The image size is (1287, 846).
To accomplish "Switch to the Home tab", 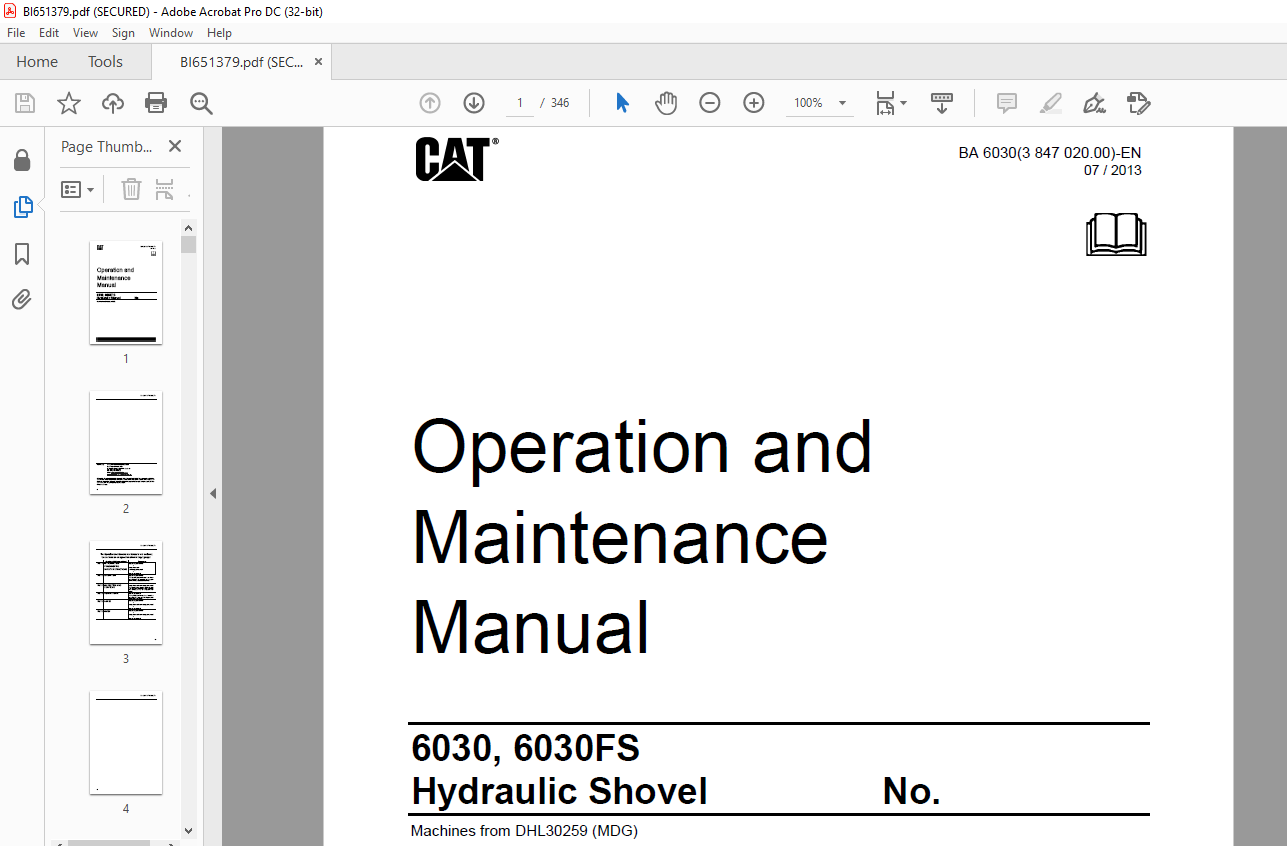I will (x=37, y=62).
